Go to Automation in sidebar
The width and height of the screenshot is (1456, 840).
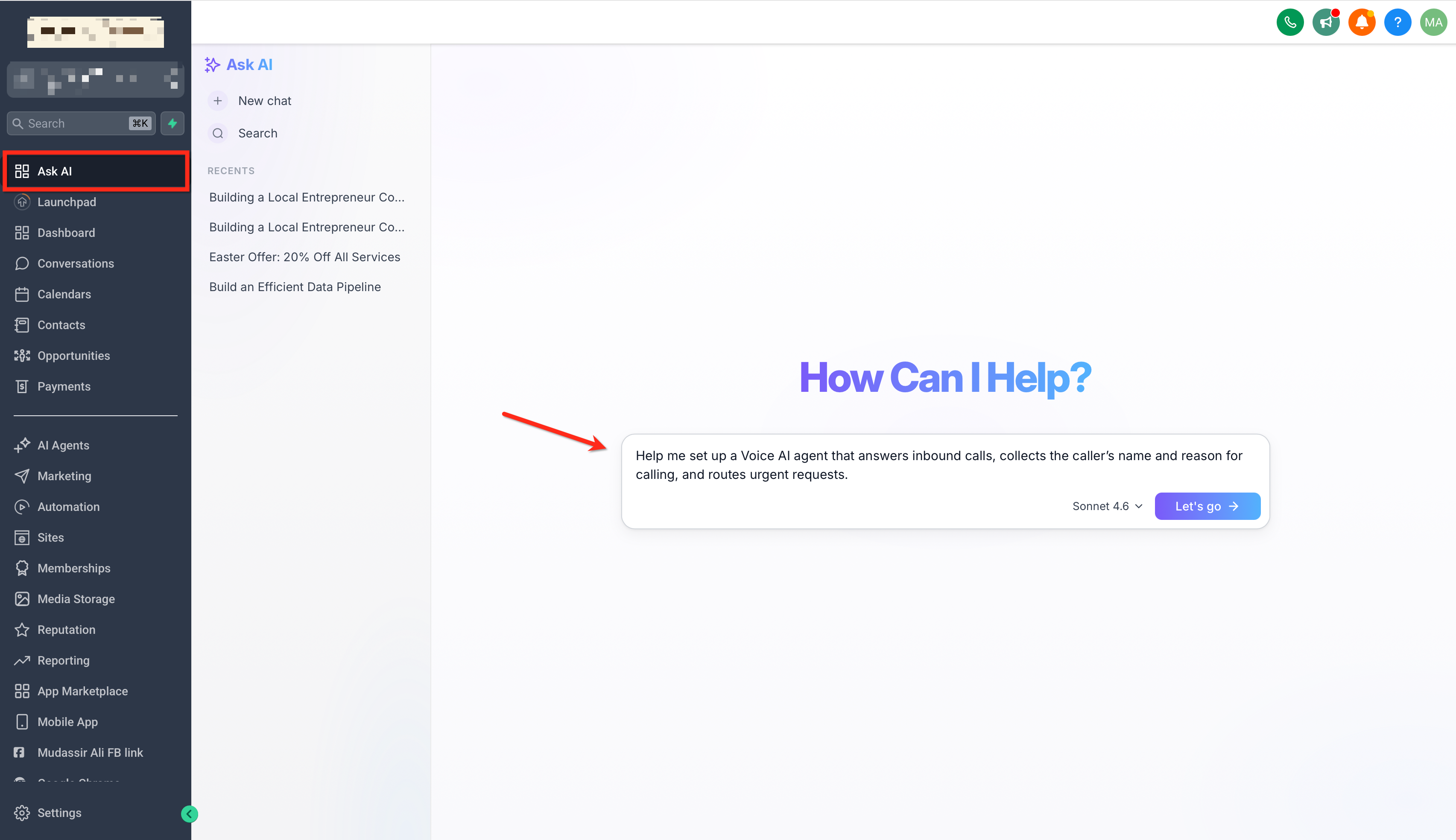(68, 507)
